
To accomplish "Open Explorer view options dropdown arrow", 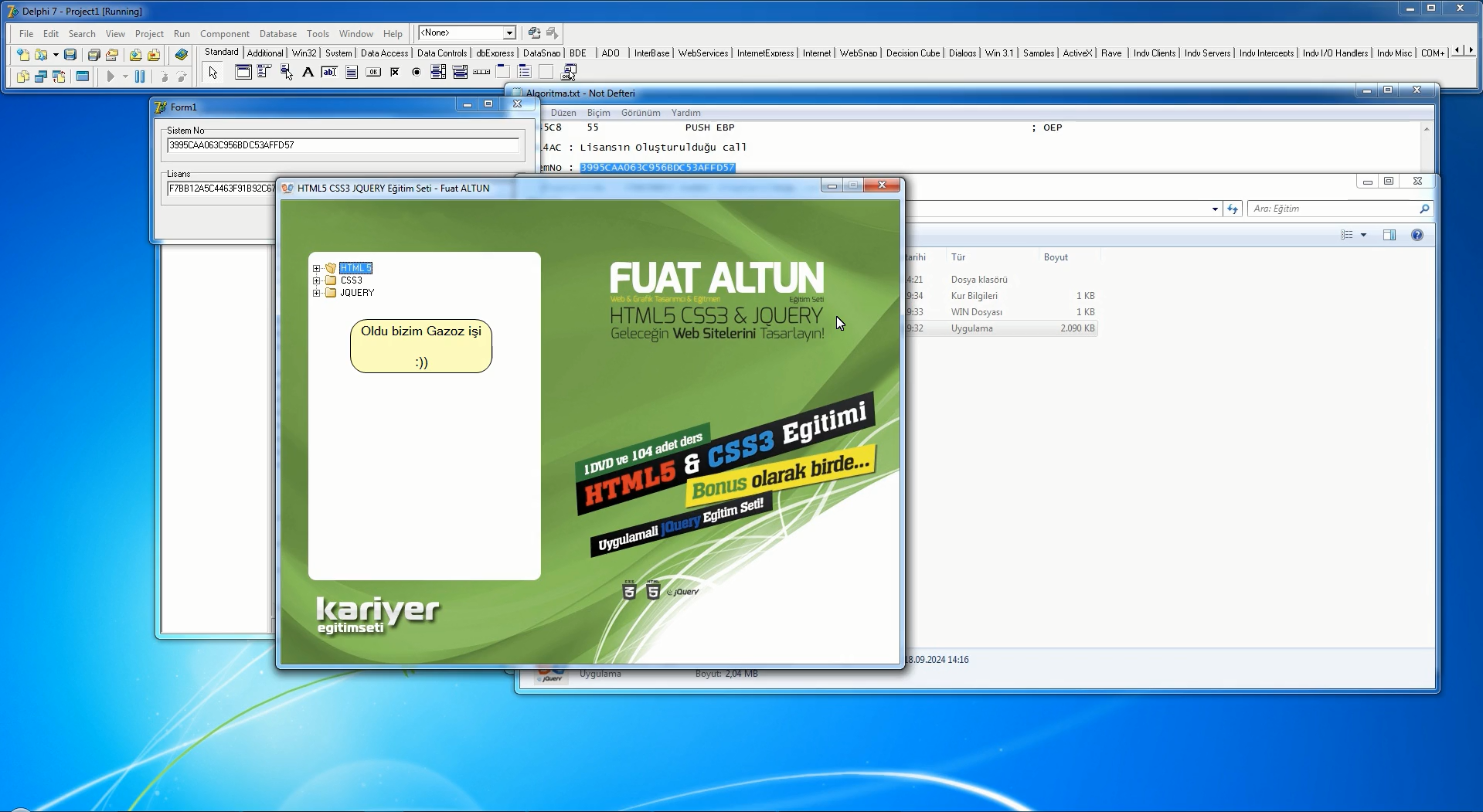I will pos(1364,235).
